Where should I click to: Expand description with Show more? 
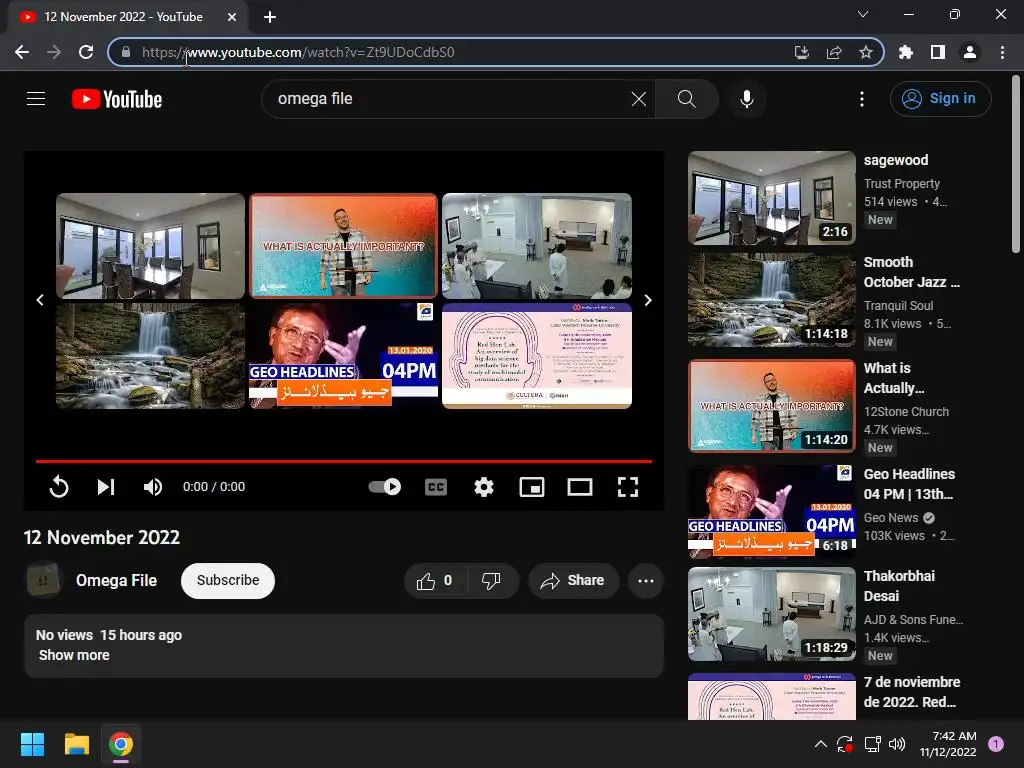(74, 655)
